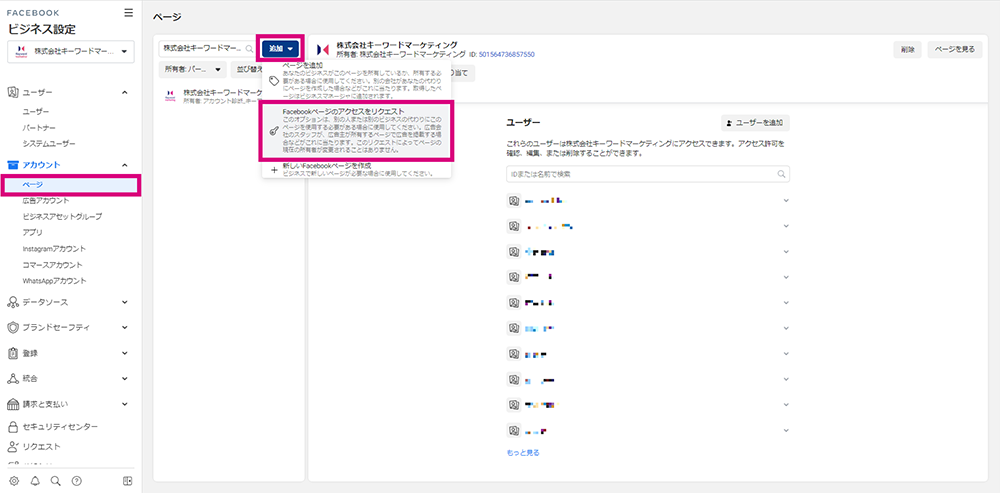Click the ユーザーを追加 button
Screen dimensions: 1000x493
(x=755, y=123)
